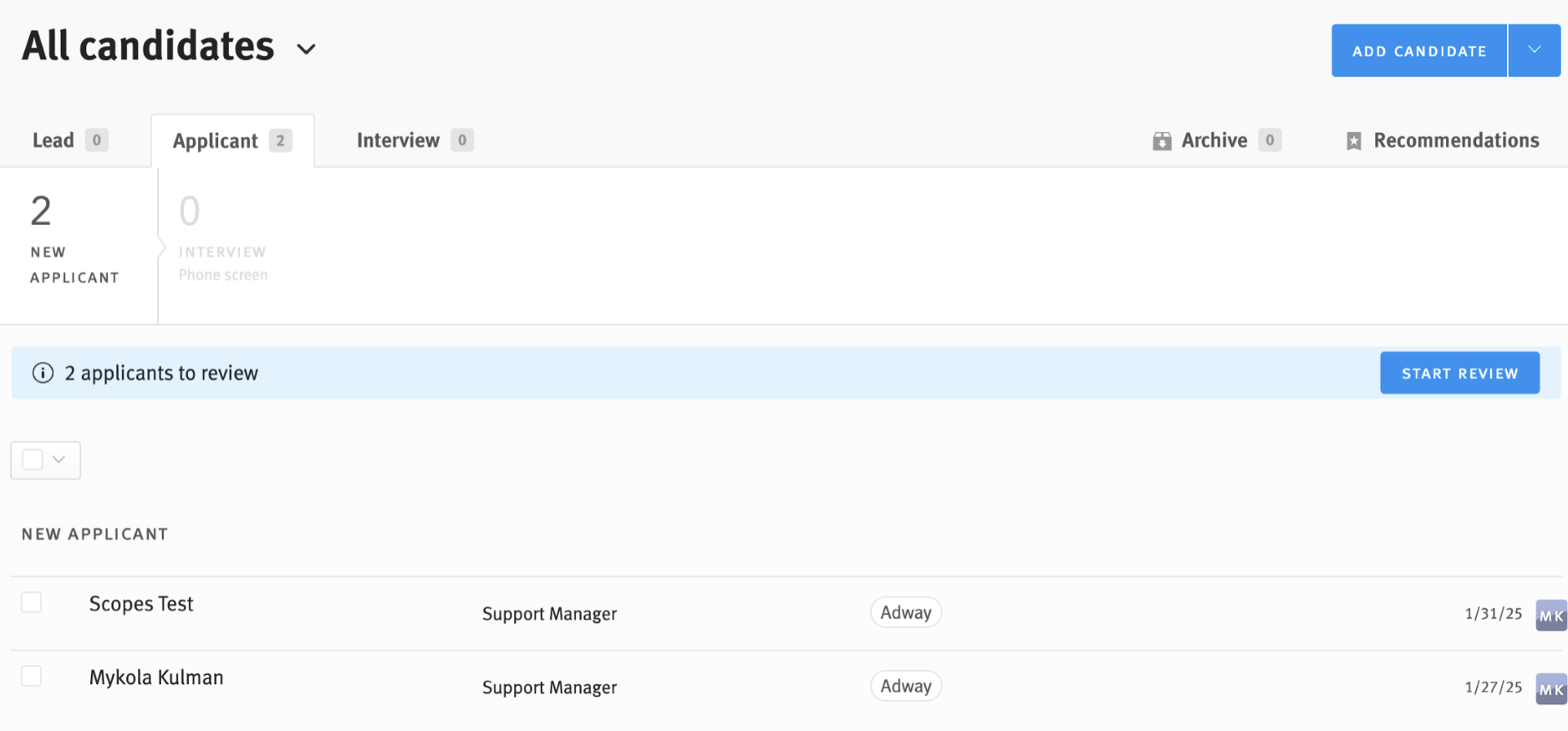Click the info icon in review banner

43,373
